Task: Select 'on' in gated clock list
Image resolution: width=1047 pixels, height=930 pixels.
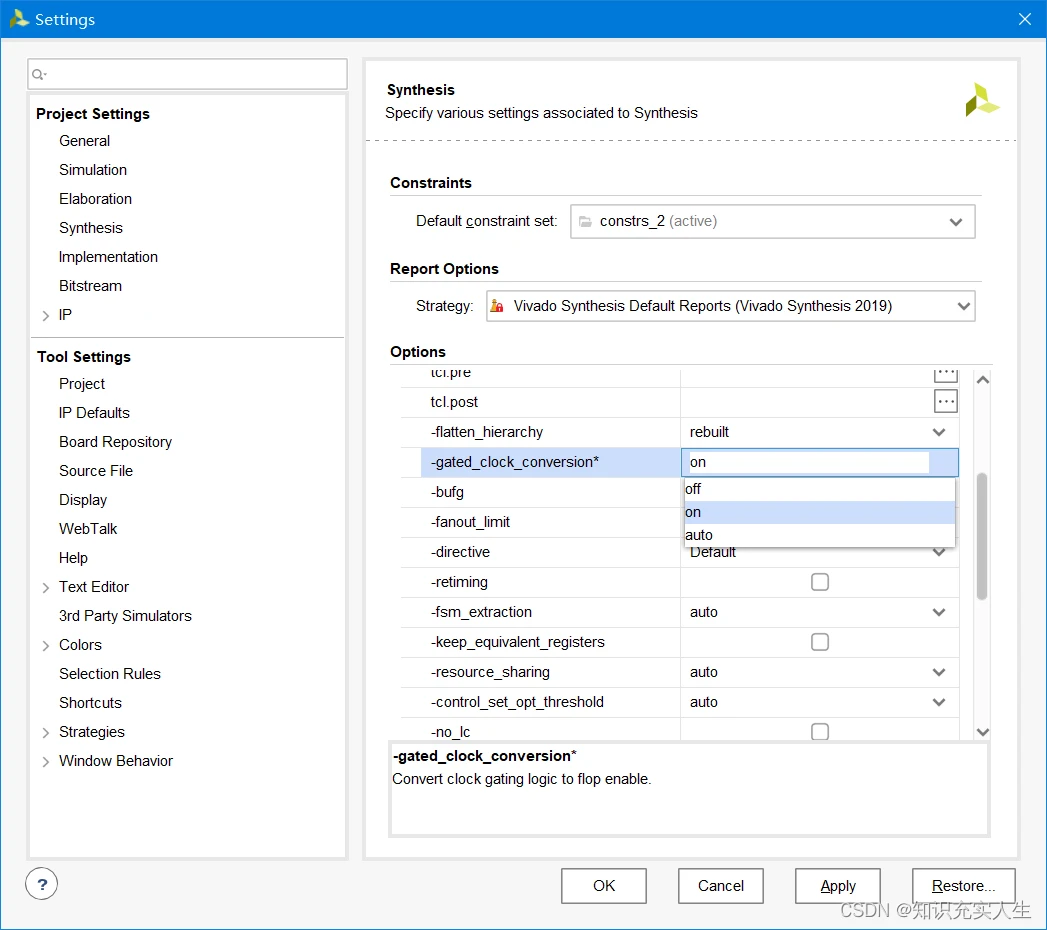Action: (x=819, y=512)
